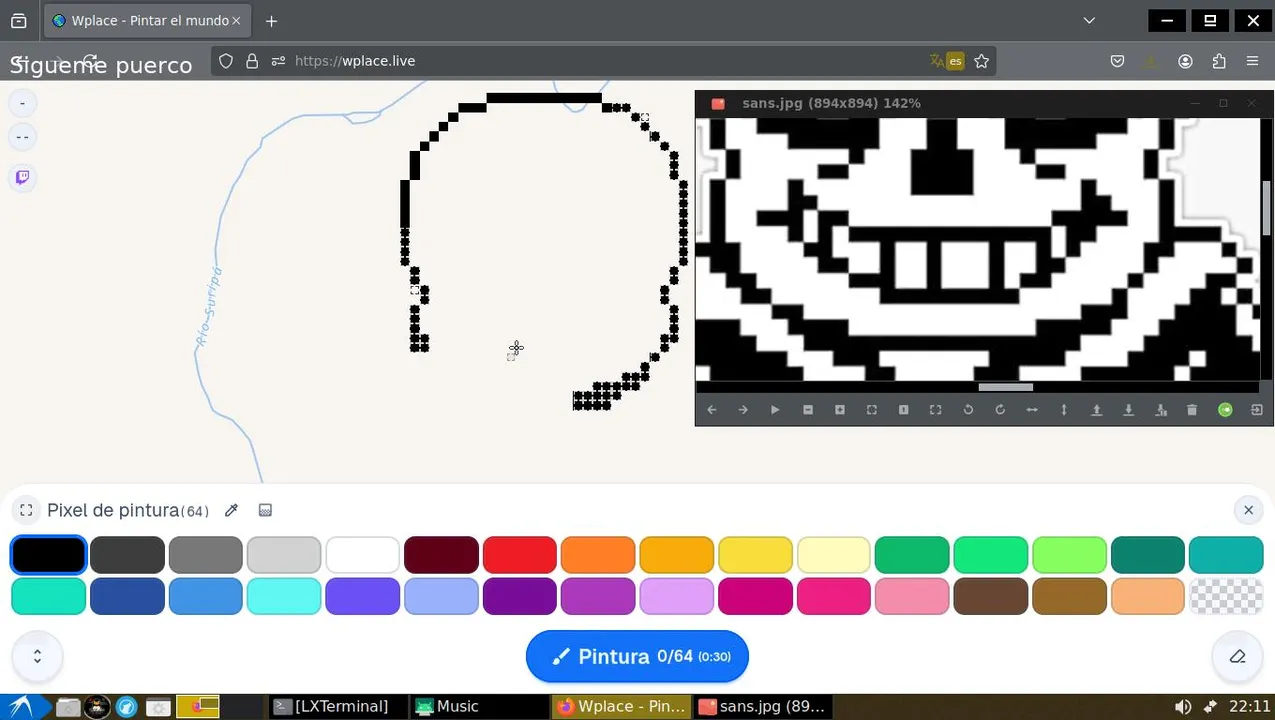Open Firefox View button left of tabs
Viewport: 1275px width, 720px height.
coord(19,20)
